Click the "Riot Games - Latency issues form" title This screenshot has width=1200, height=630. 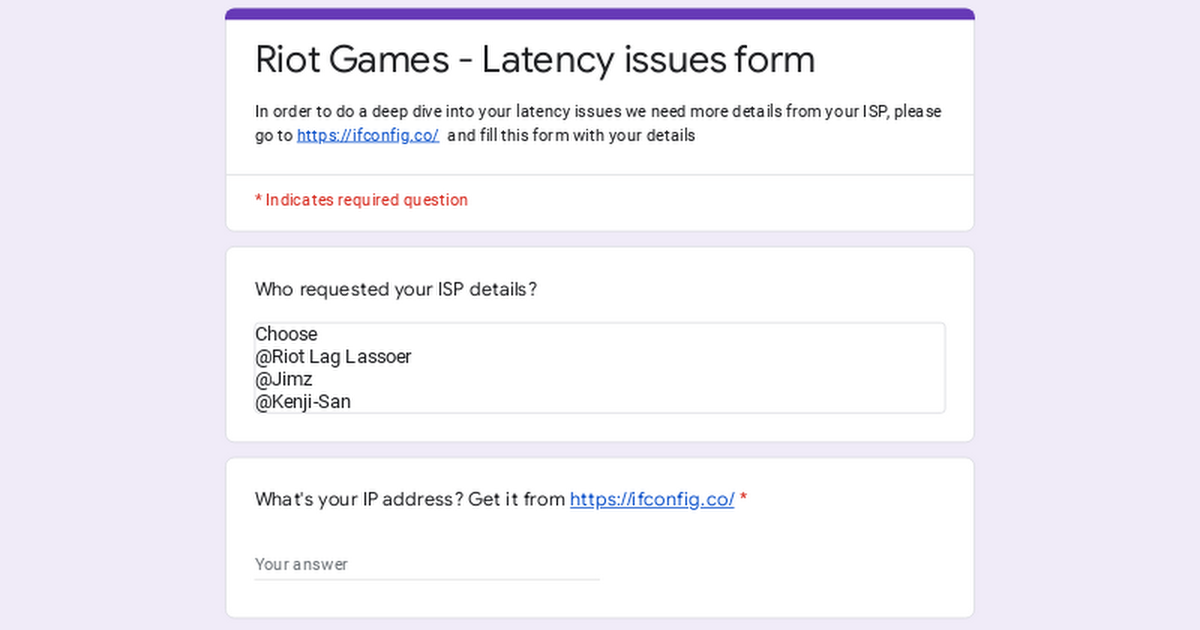coord(535,60)
